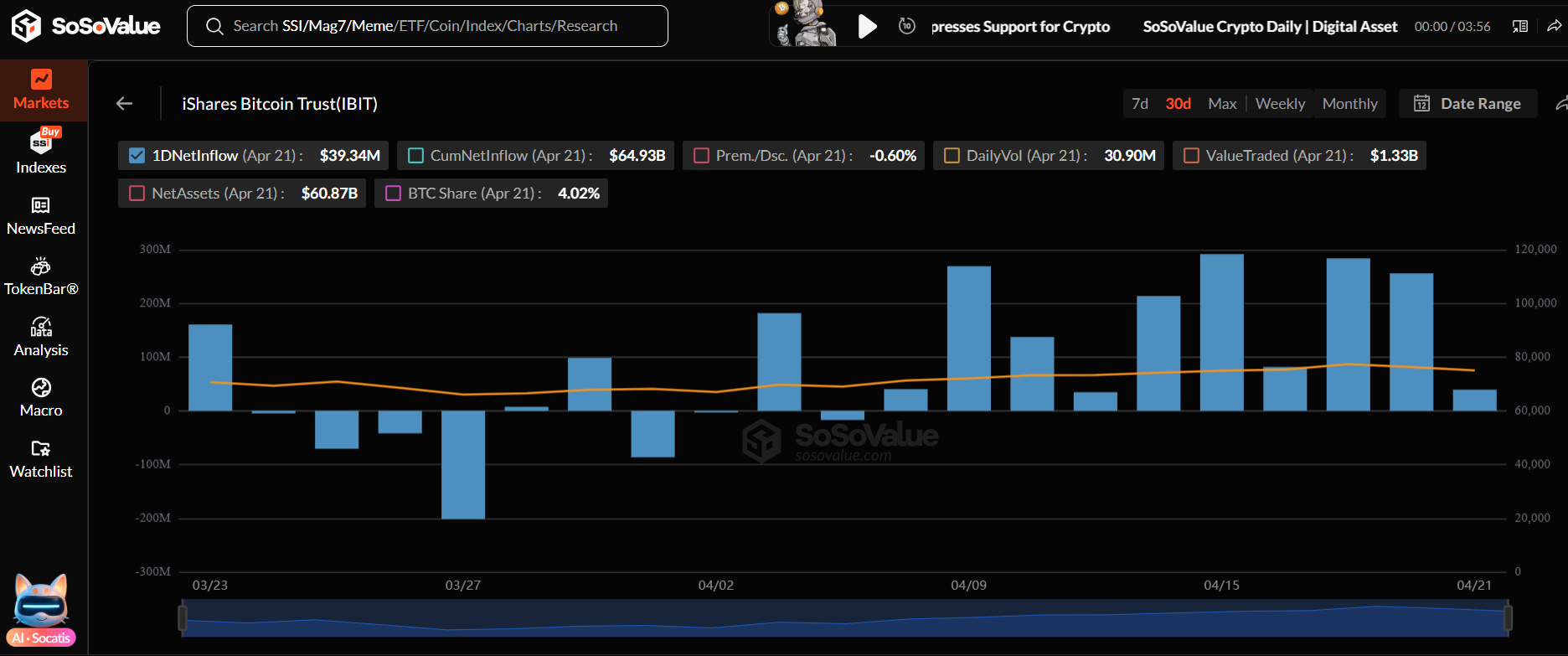
Task: Open the Markets section in sidebar
Action: point(41,90)
